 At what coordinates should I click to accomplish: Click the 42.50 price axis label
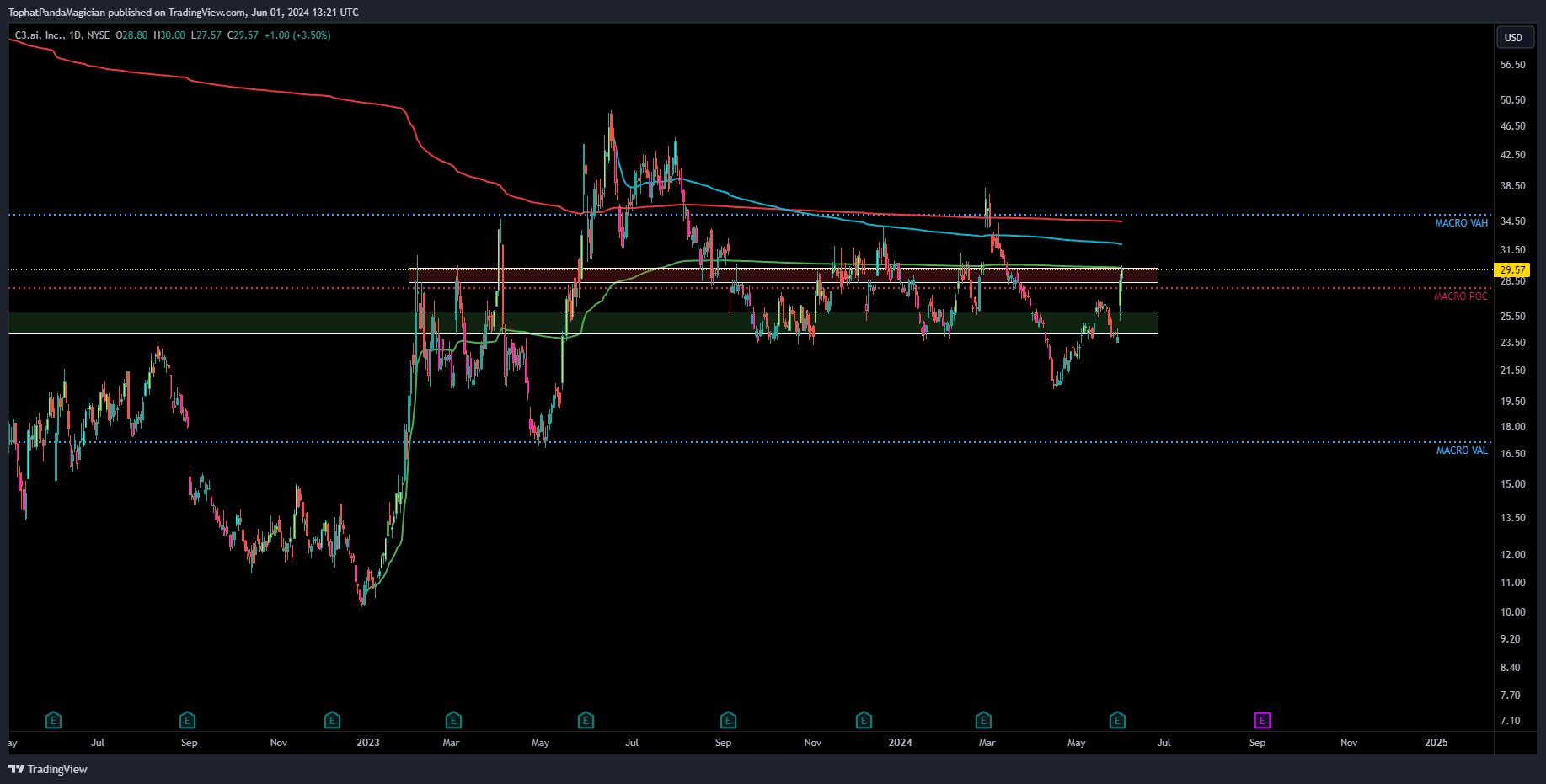click(1513, 155)
